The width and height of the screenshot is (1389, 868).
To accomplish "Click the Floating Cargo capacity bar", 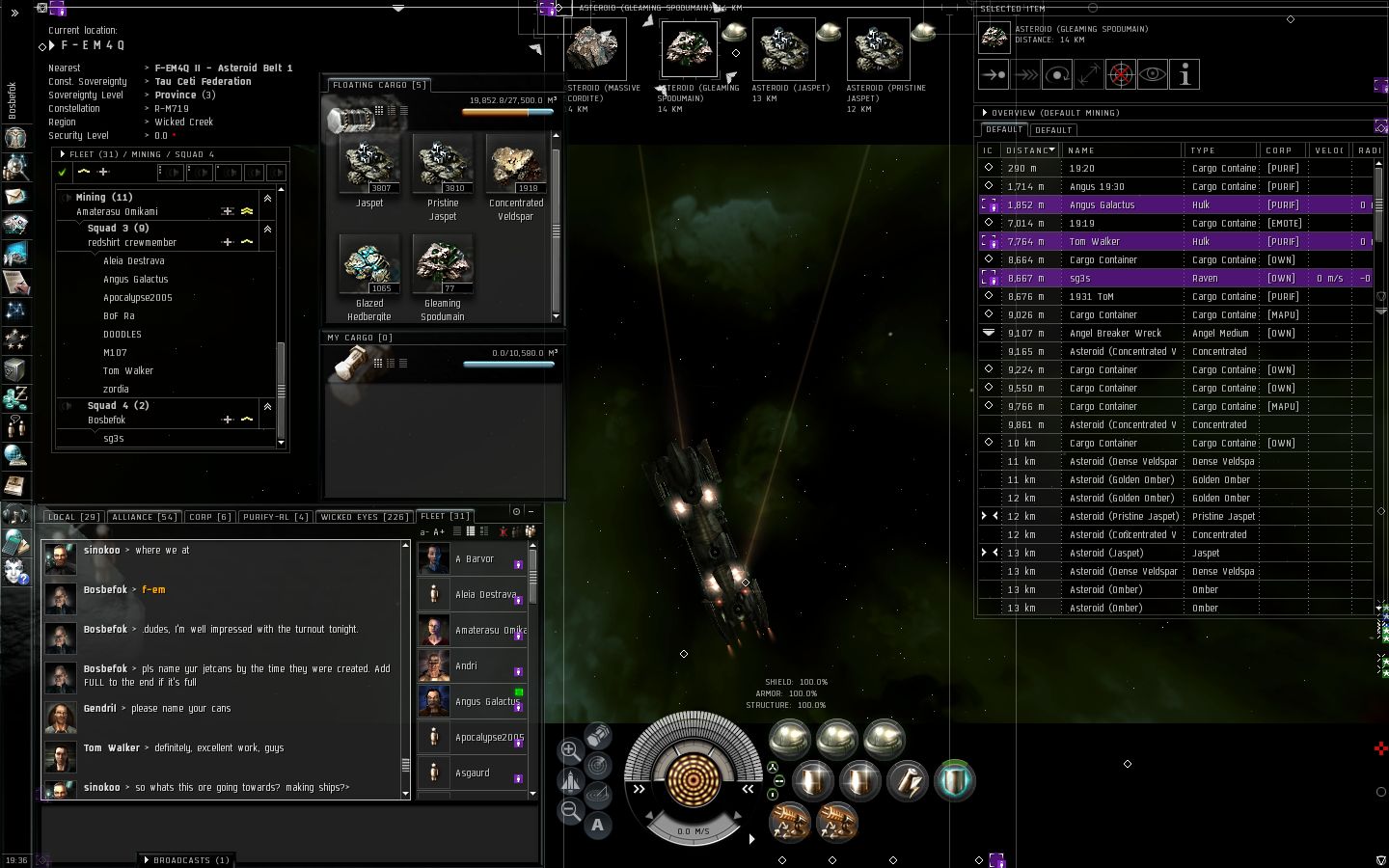I will point(507,112).
